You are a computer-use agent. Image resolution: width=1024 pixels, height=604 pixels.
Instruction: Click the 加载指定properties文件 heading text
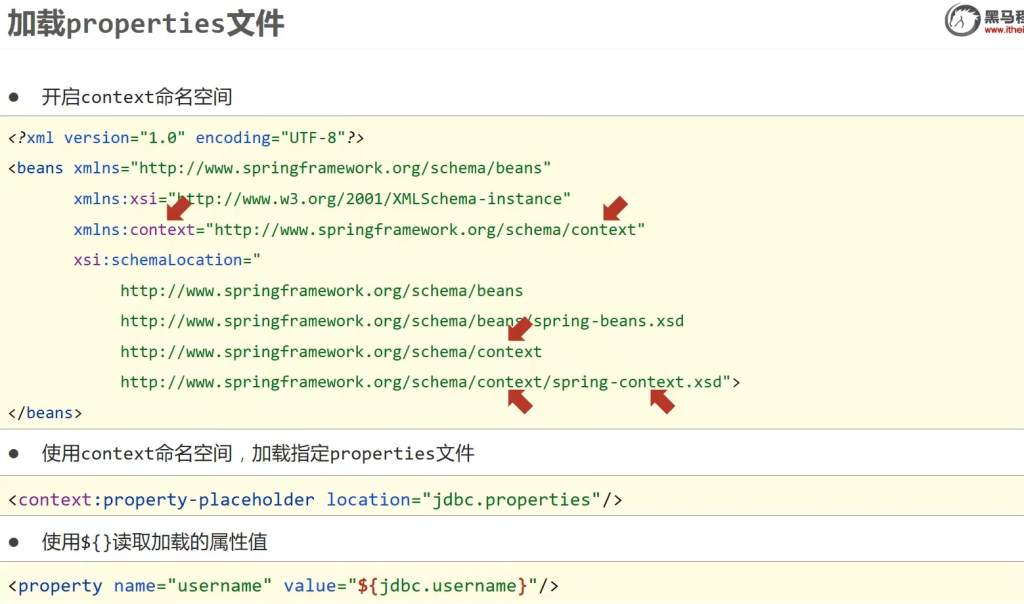click(x=363, y=453)
